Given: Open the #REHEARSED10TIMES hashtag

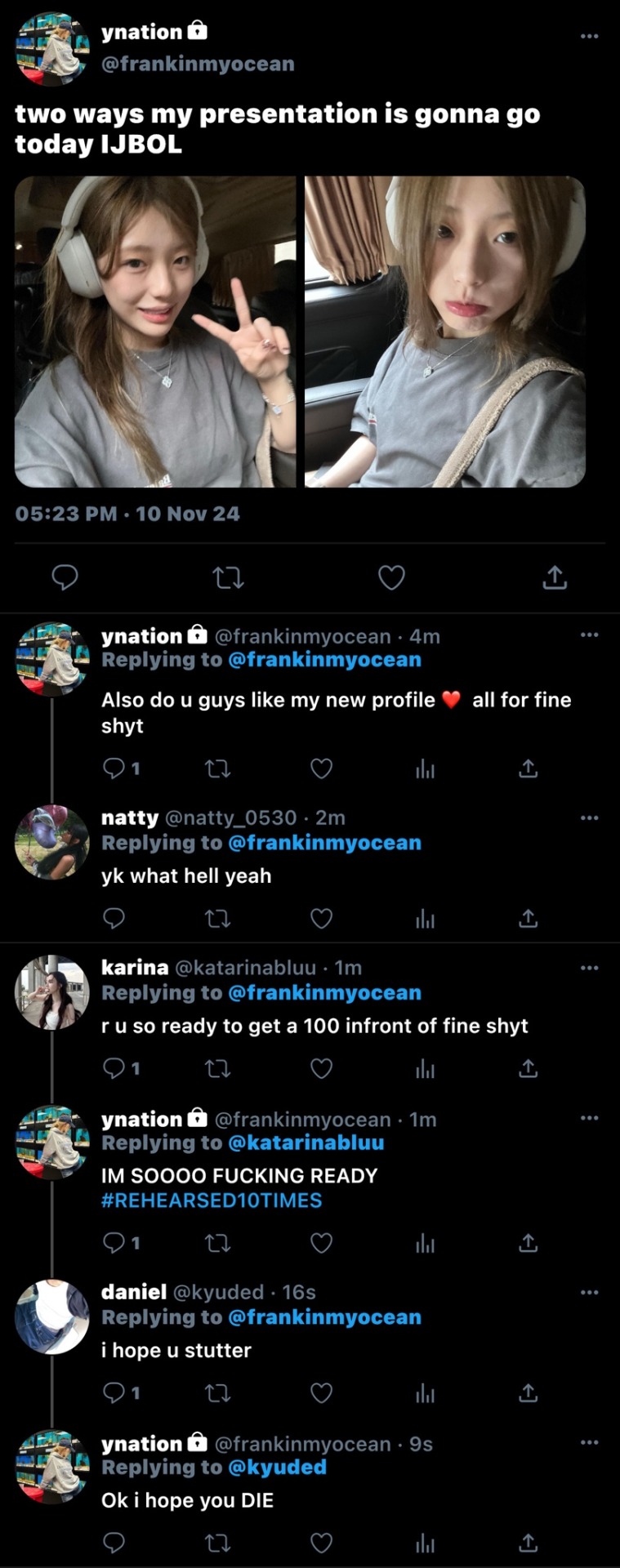Looking at the screenshot, I should [x=212, y=1200].
